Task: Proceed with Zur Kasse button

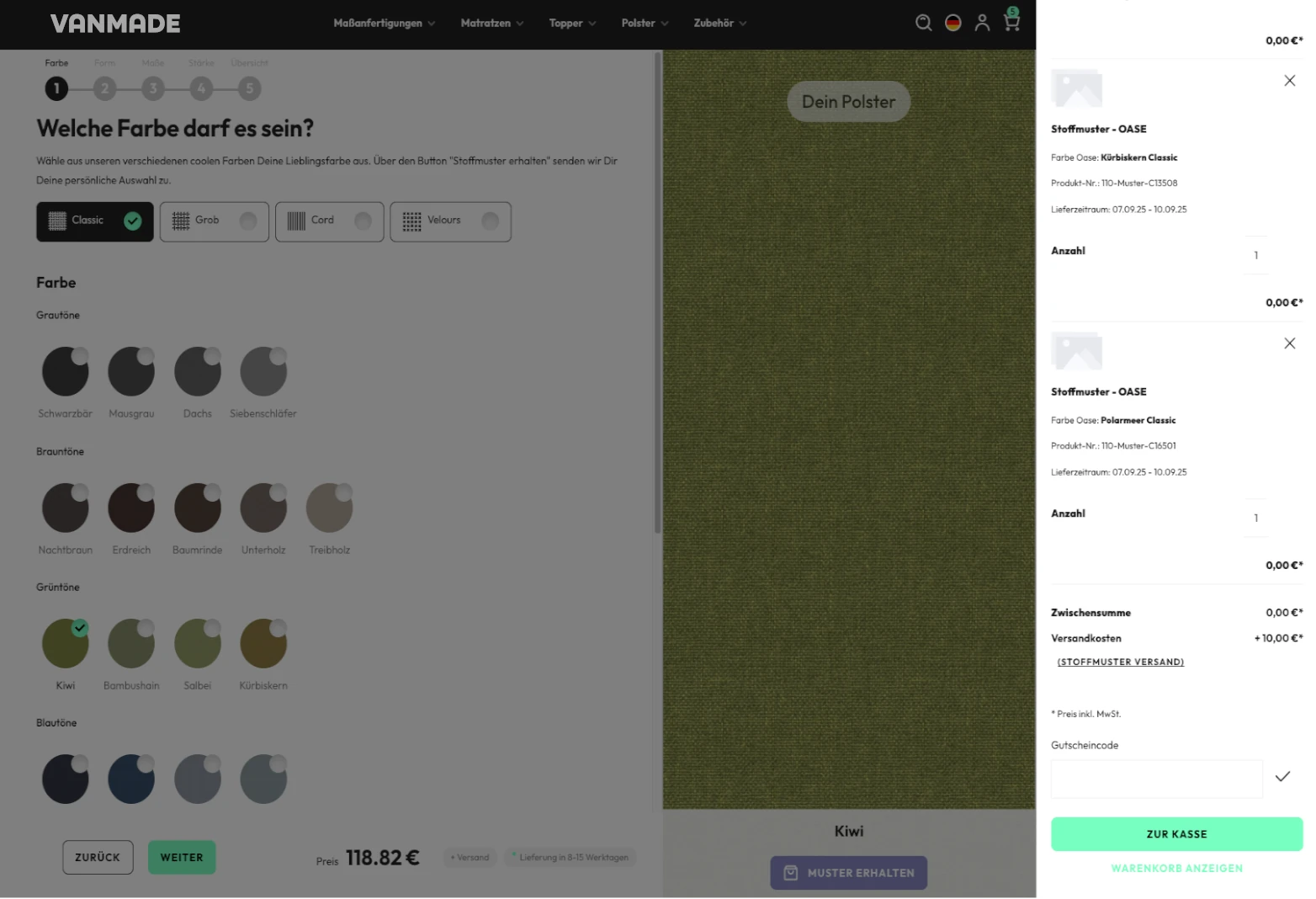Action: tap(1176, 834)
